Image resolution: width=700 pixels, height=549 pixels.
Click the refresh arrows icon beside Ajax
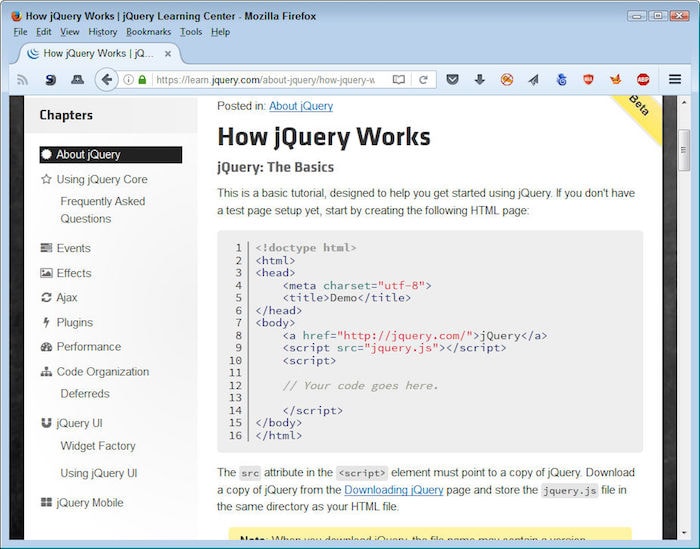pos(46,297)
